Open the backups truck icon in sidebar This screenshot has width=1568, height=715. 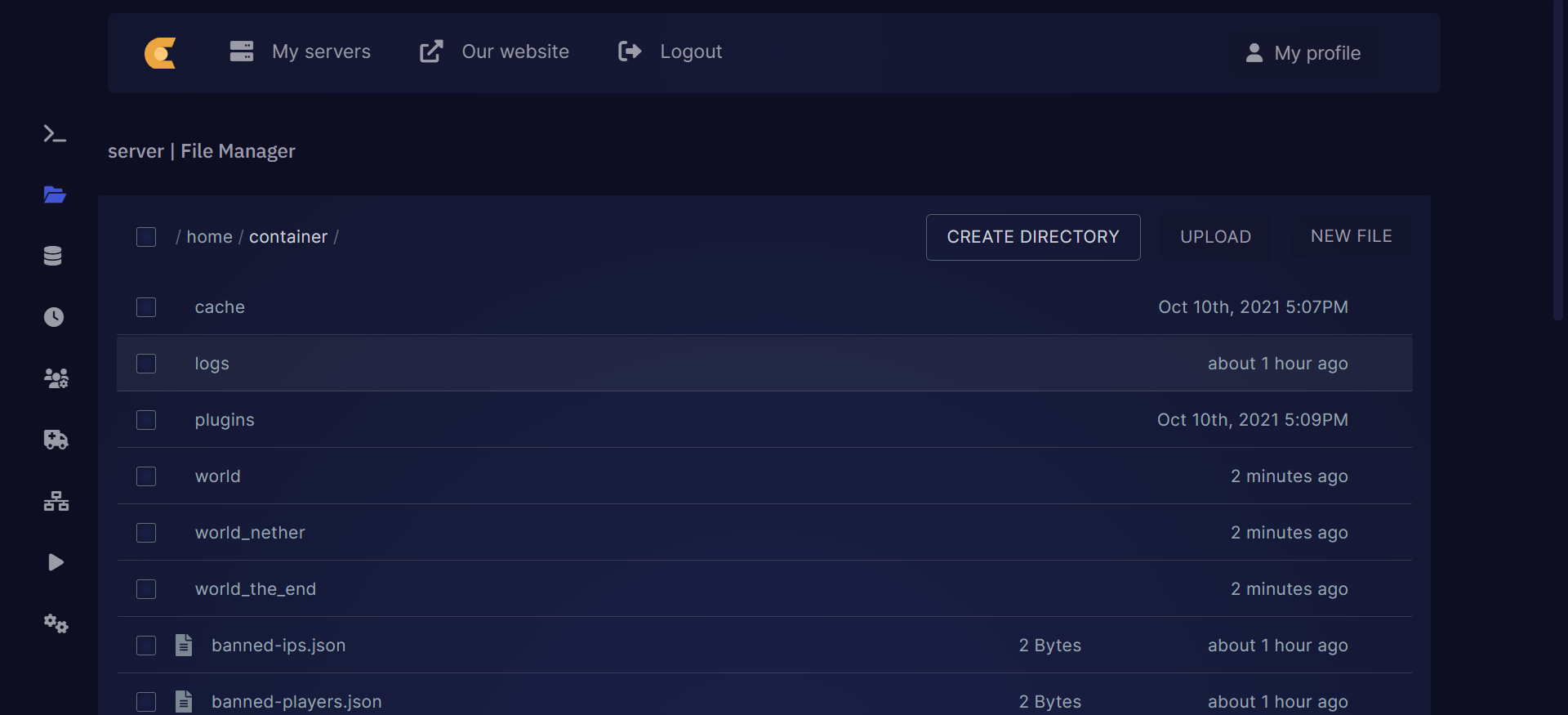56,440
